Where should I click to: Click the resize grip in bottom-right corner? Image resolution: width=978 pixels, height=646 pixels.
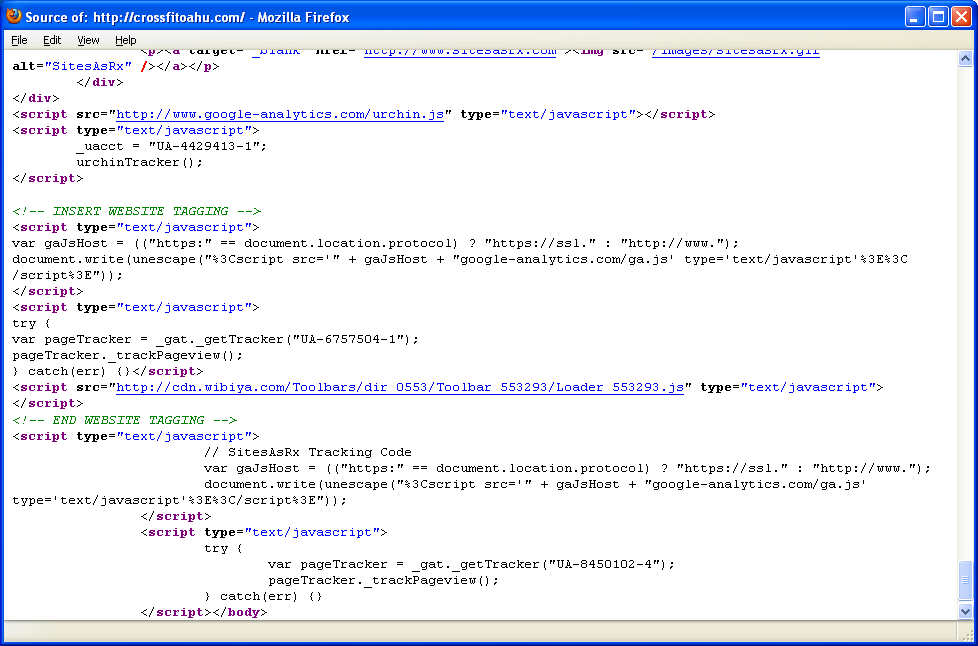click(968, 636)
